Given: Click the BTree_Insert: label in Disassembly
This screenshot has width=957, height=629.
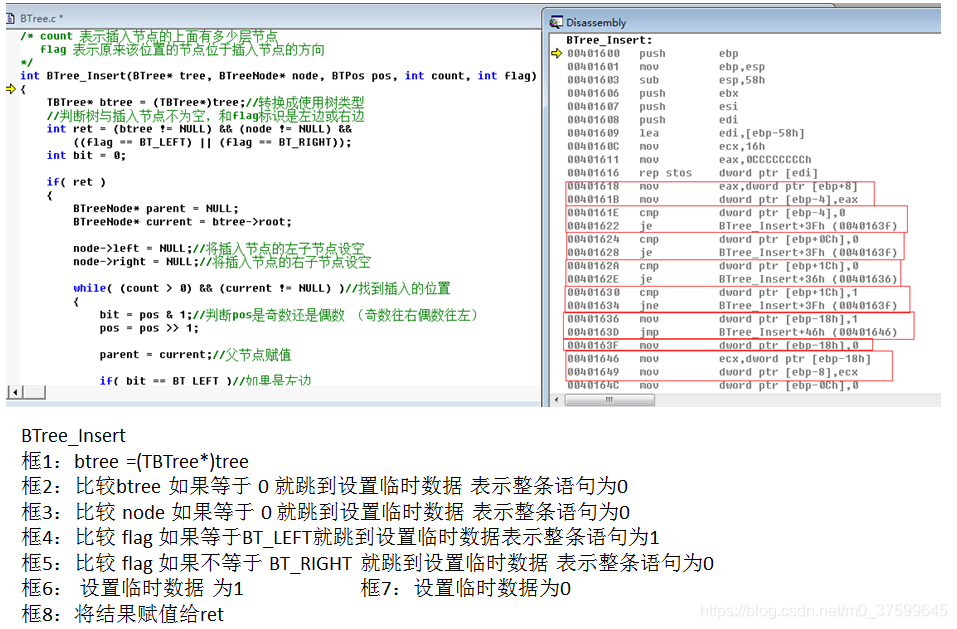Looking at the screenshot, I should click(x=609, y=40).
